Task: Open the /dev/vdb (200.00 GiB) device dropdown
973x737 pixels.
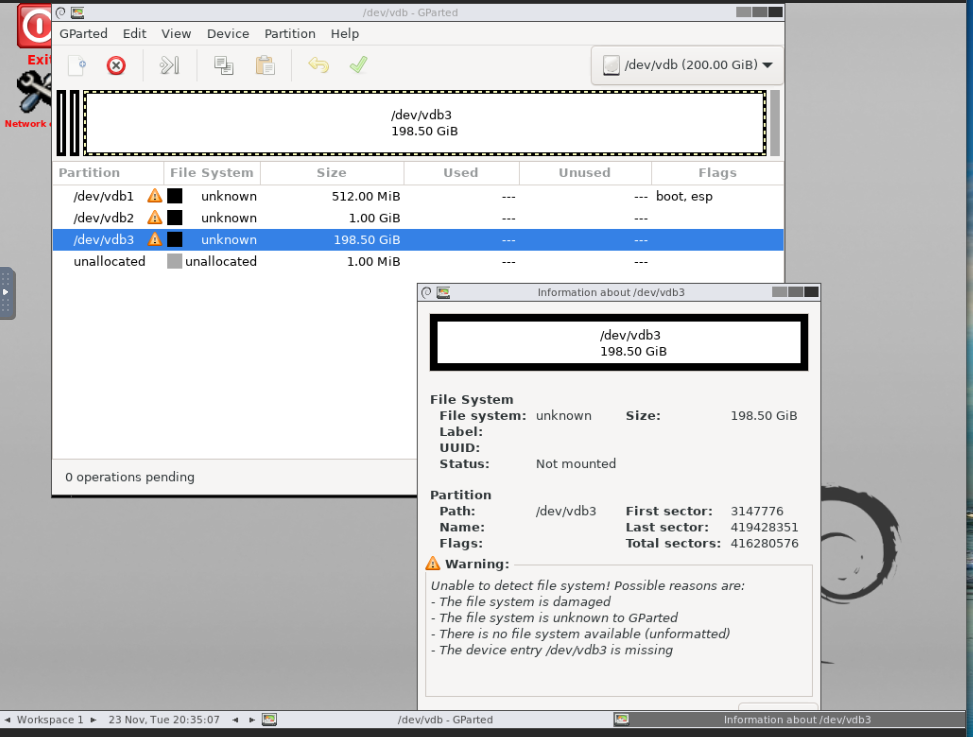Action: (688, 65)
